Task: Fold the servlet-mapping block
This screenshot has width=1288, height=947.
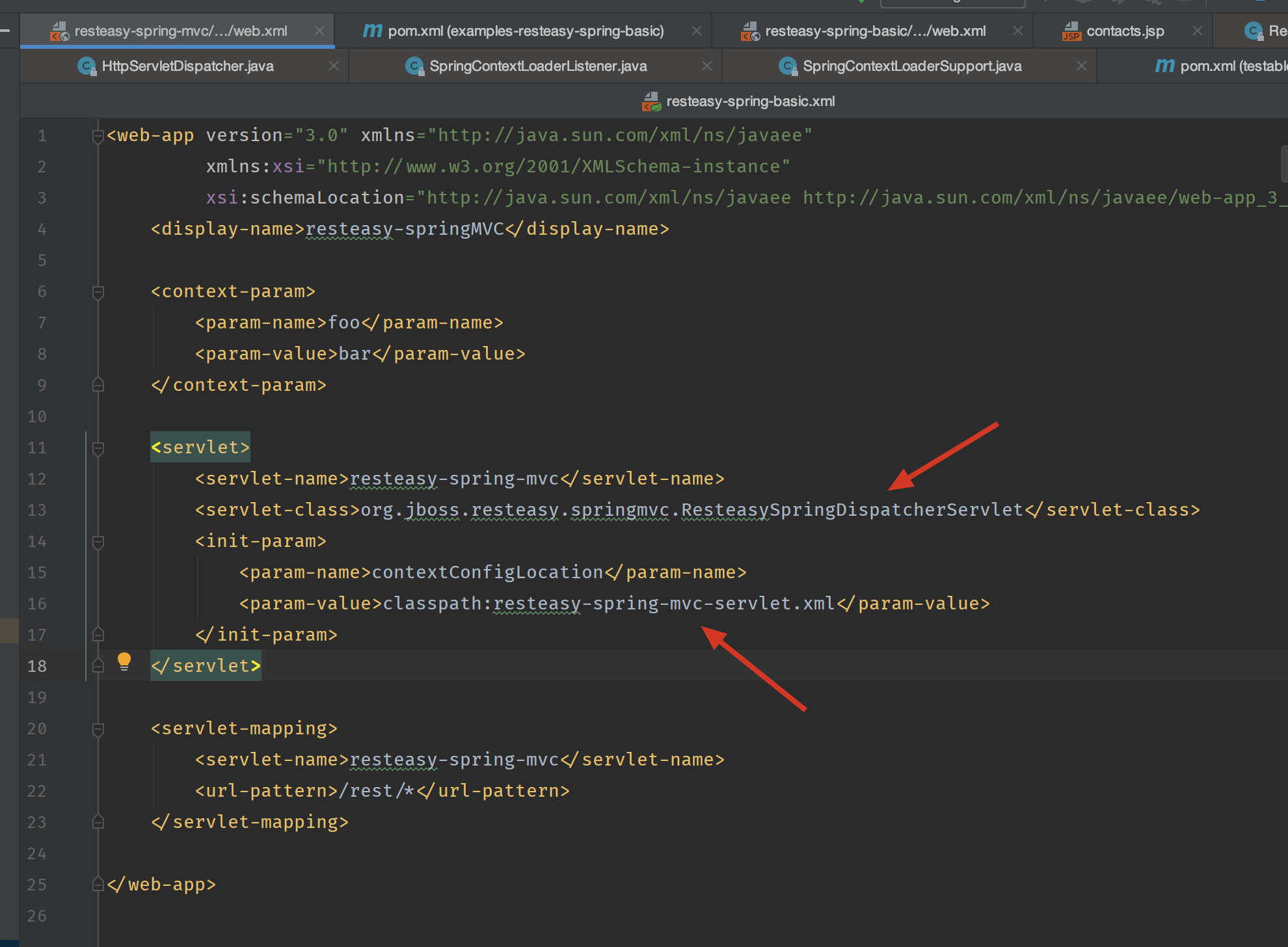Action: [x=98, y=729]
